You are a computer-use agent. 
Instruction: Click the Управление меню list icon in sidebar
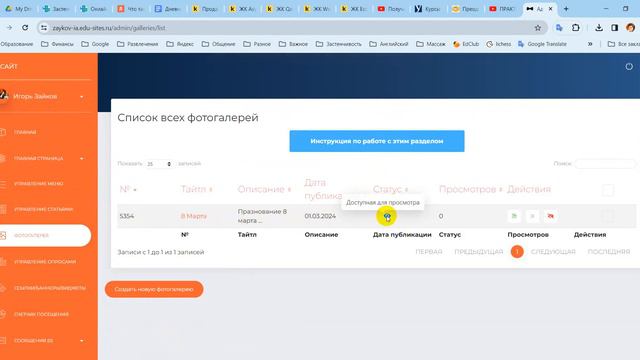pyautogui.click(x=3, y=184)
